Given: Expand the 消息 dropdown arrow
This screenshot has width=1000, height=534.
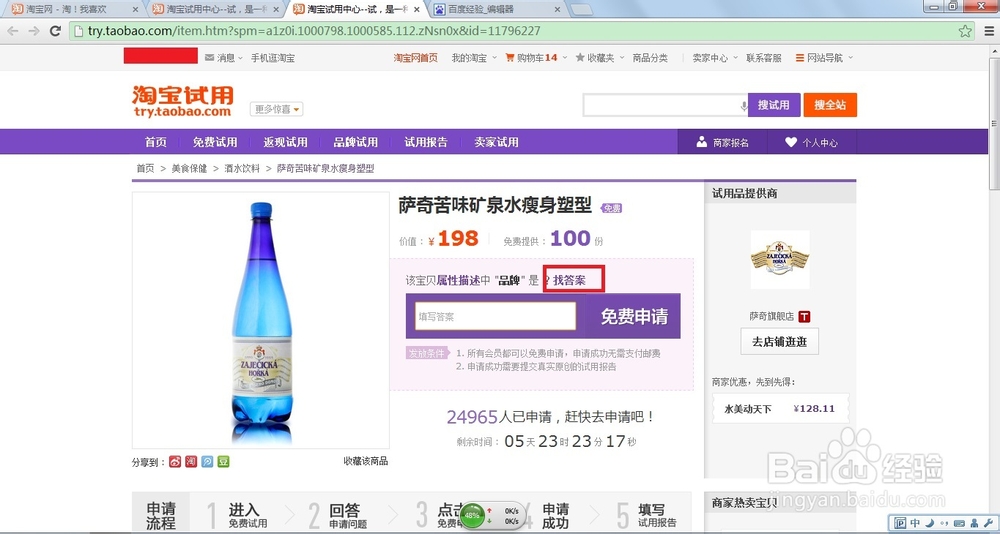Looking at the screenshot, I should pos(240,58).
